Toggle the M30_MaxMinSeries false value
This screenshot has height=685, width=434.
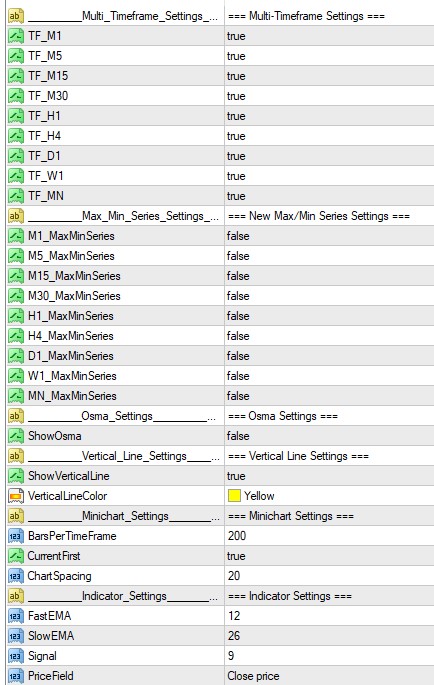238,296
